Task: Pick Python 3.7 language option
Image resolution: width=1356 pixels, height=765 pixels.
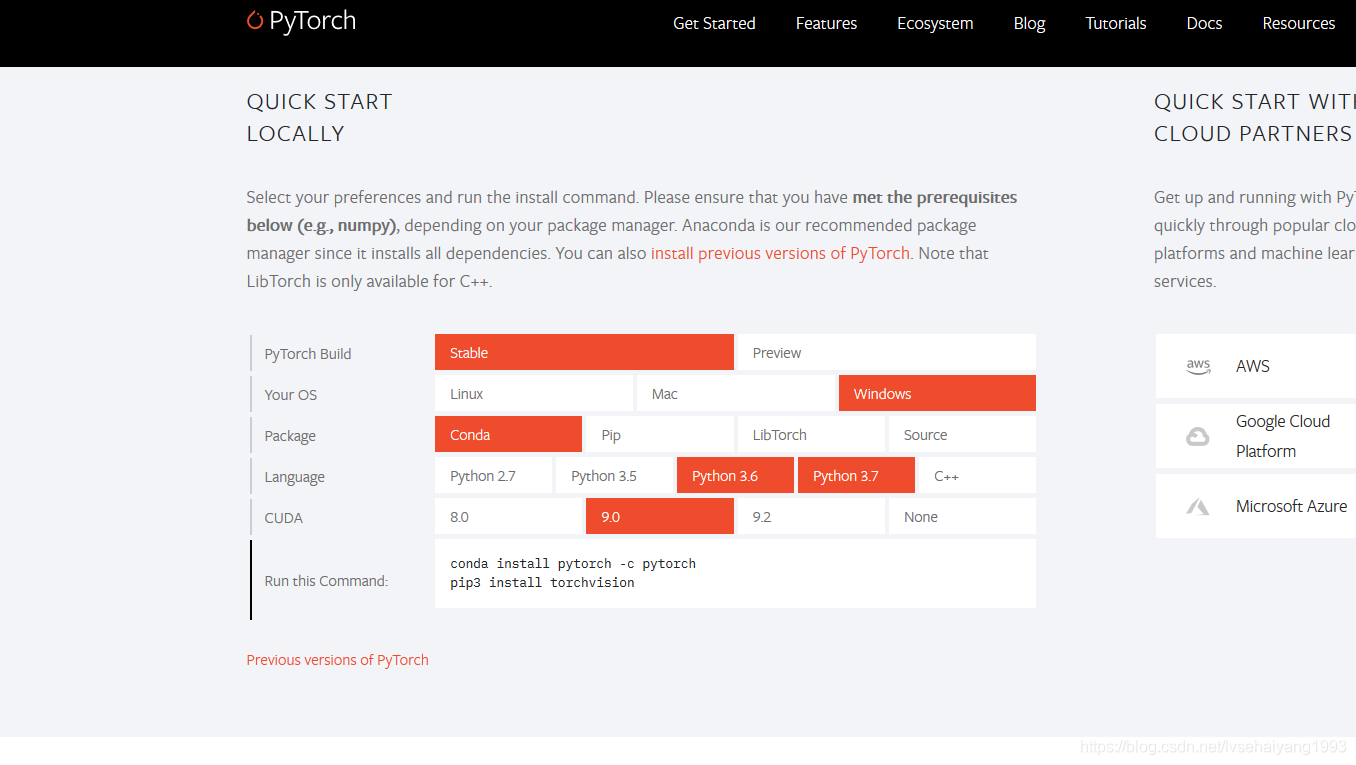Action: [x=856, y=476]
